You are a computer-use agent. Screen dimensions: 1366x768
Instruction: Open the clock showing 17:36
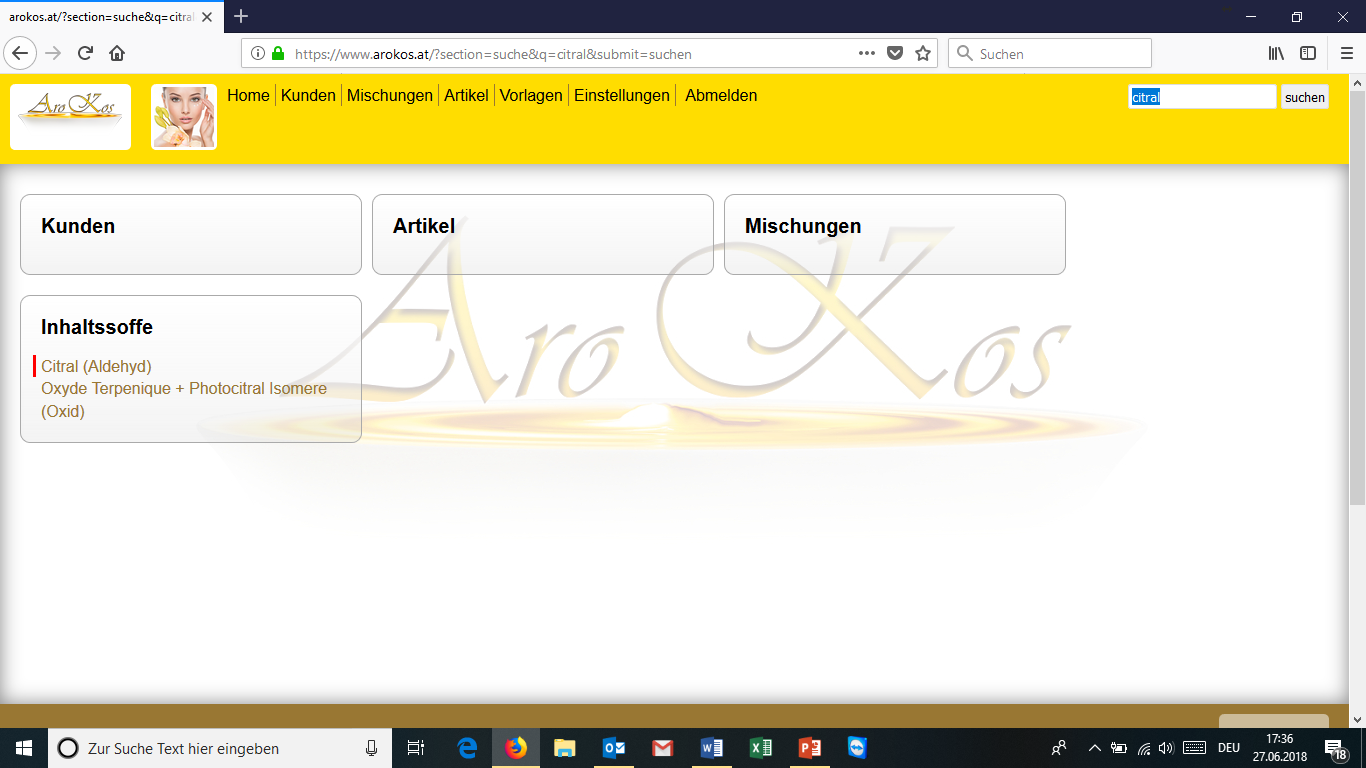tap(1280, 748)
